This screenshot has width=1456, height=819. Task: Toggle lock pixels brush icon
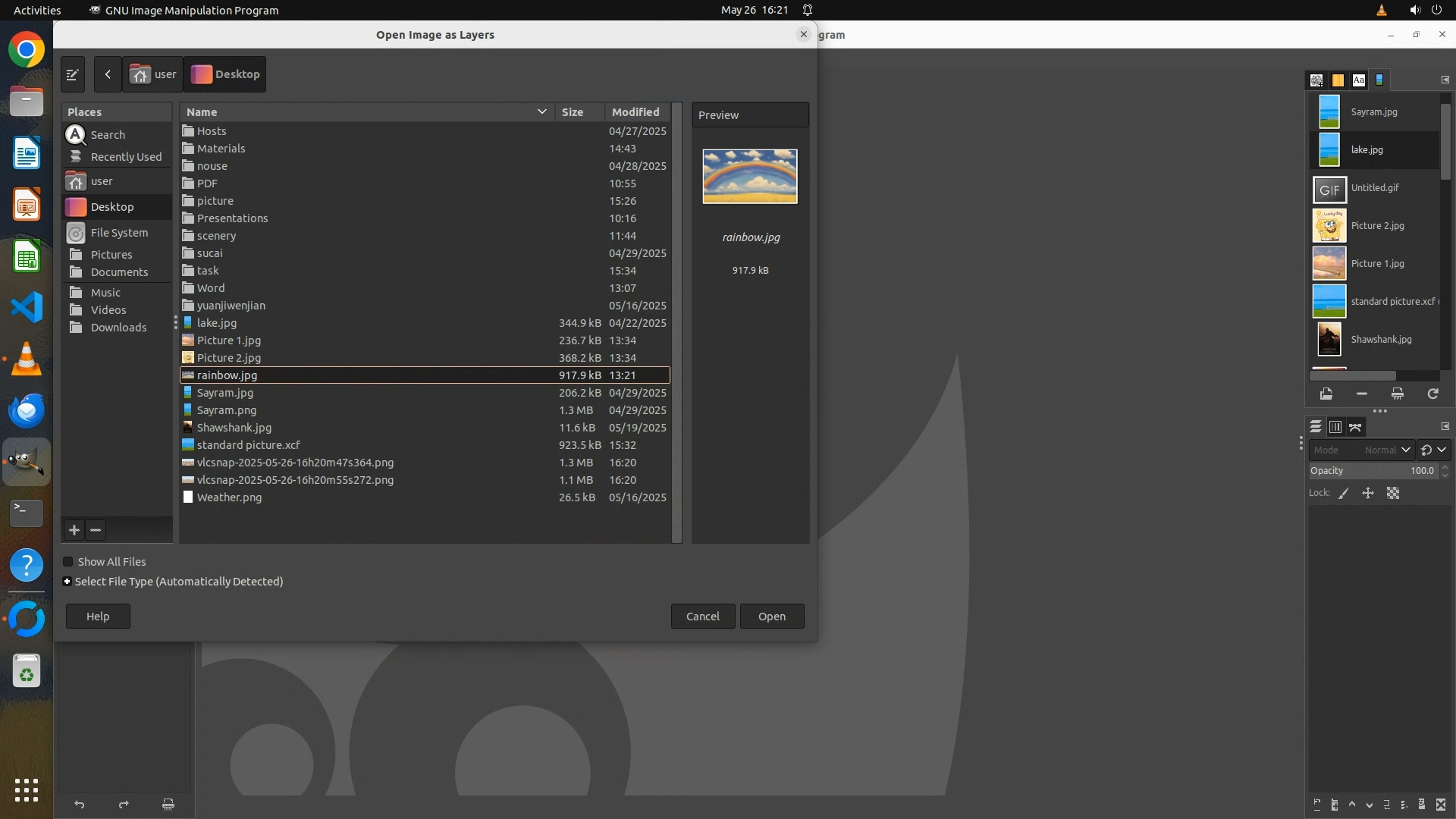1344,493
